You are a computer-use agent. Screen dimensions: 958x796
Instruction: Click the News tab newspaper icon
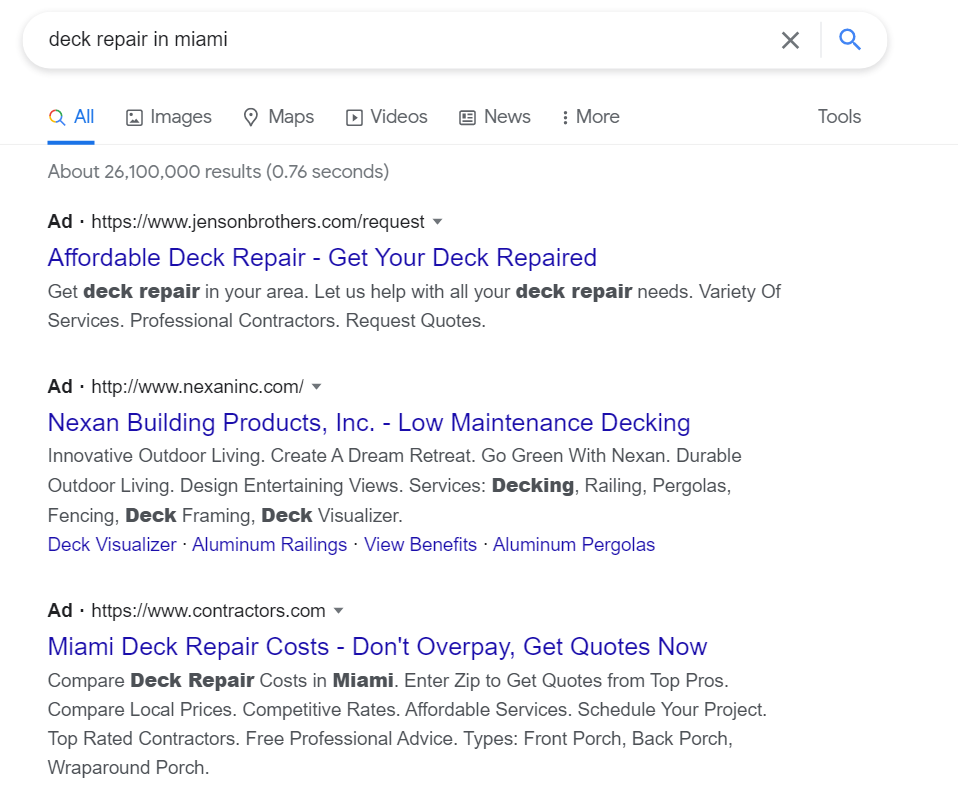467,117
